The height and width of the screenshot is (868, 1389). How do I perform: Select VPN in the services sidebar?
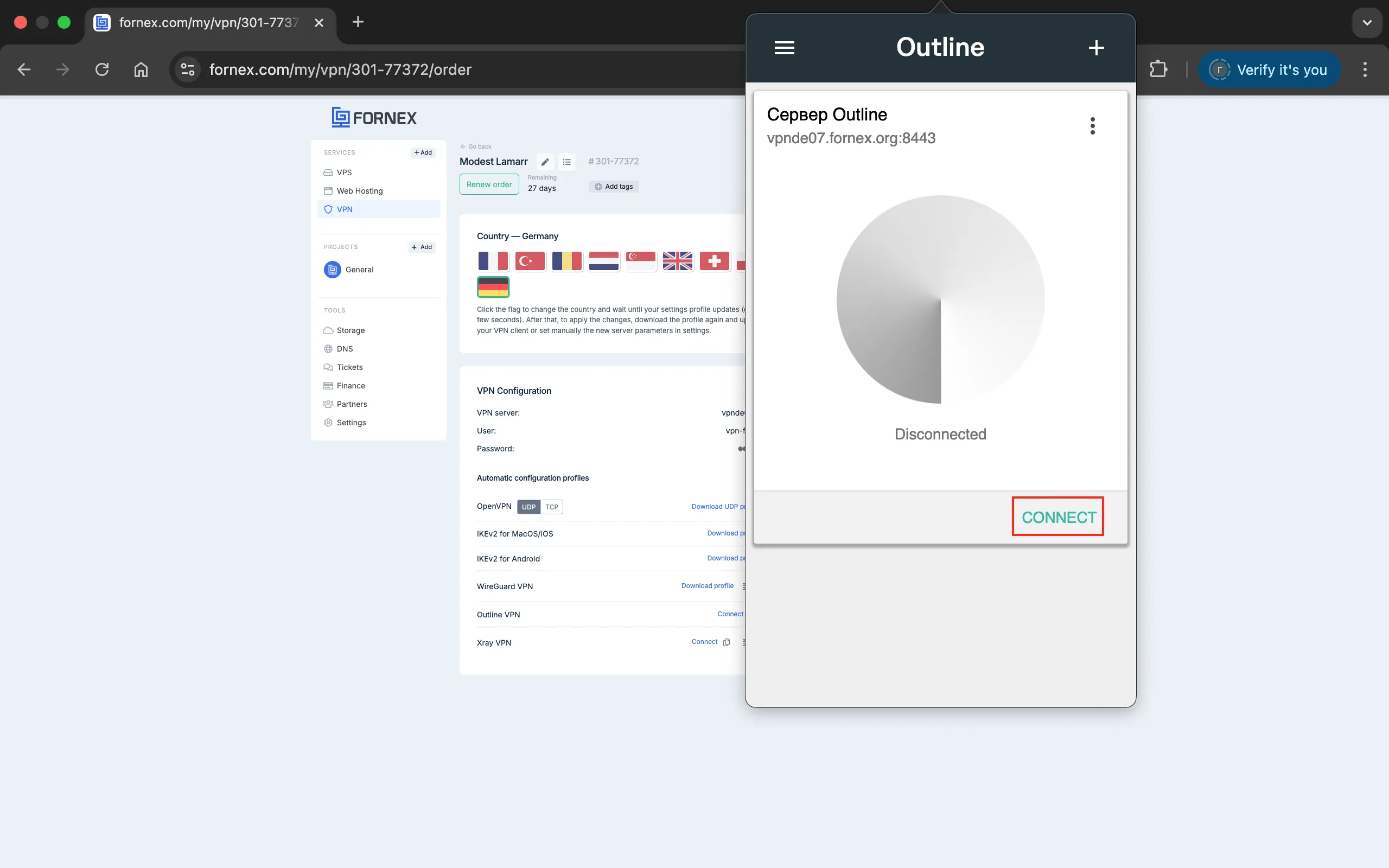click(x=379, y=209)
